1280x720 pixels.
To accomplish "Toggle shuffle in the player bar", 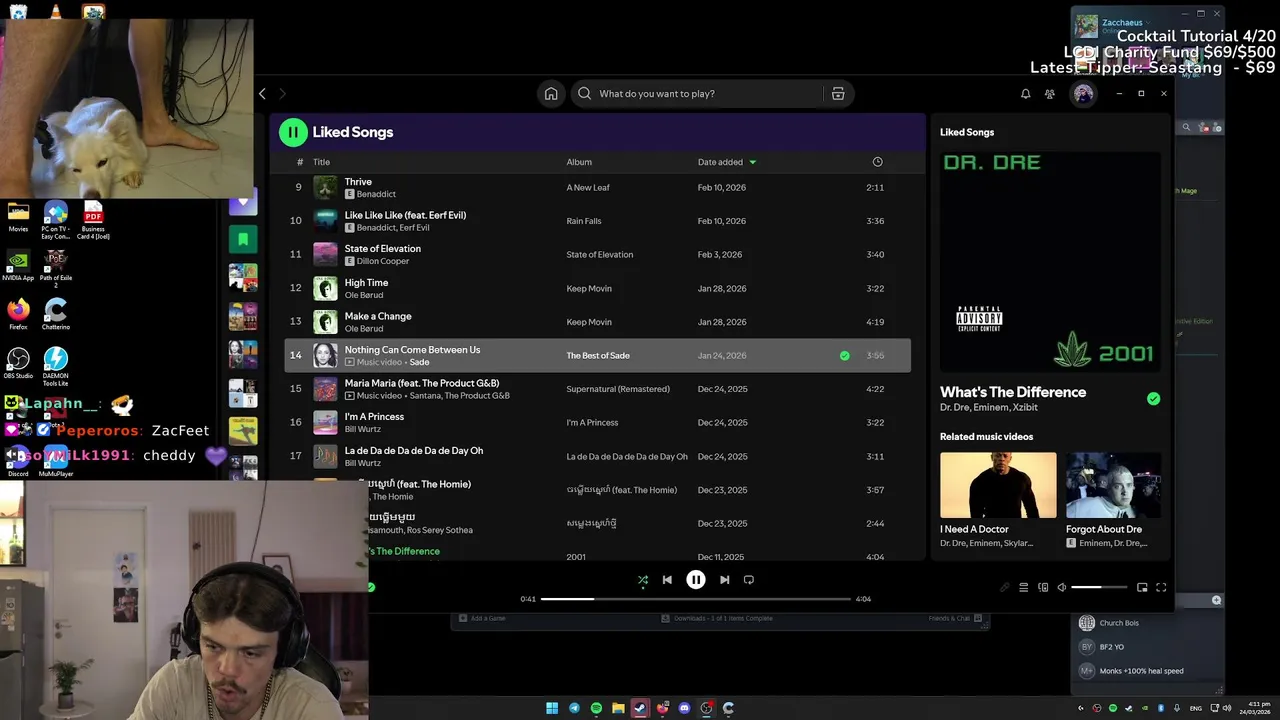I will coord(643,580).
